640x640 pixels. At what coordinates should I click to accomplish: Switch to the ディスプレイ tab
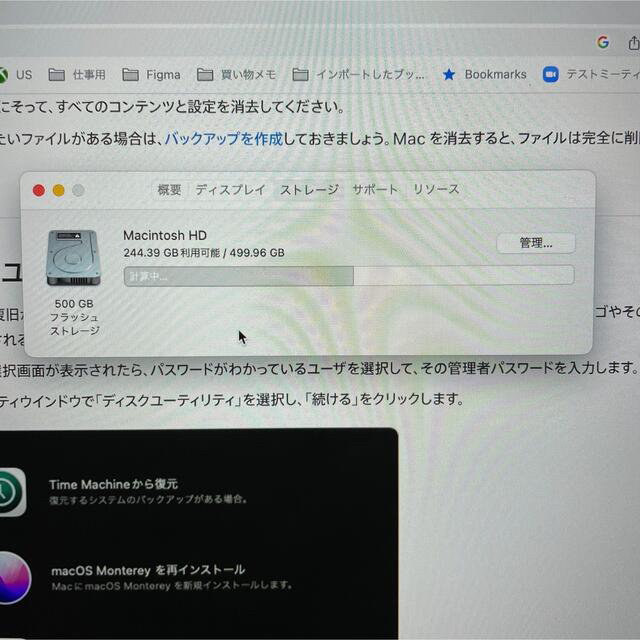(230, 190)
